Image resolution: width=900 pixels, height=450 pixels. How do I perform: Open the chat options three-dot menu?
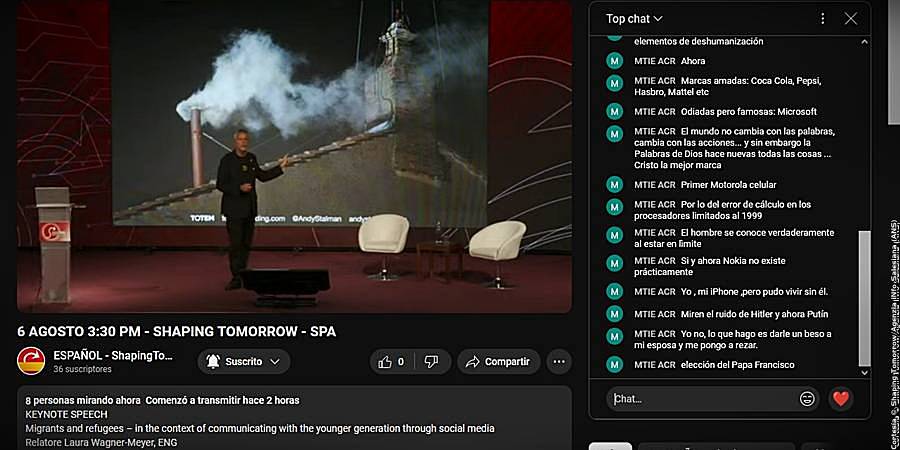click(822, 19)
